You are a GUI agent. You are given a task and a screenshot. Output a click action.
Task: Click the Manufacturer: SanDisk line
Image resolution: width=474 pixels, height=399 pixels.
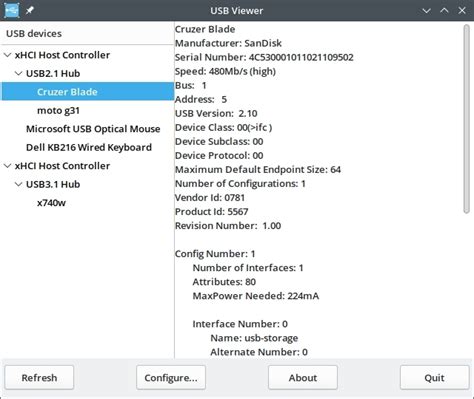228,43
